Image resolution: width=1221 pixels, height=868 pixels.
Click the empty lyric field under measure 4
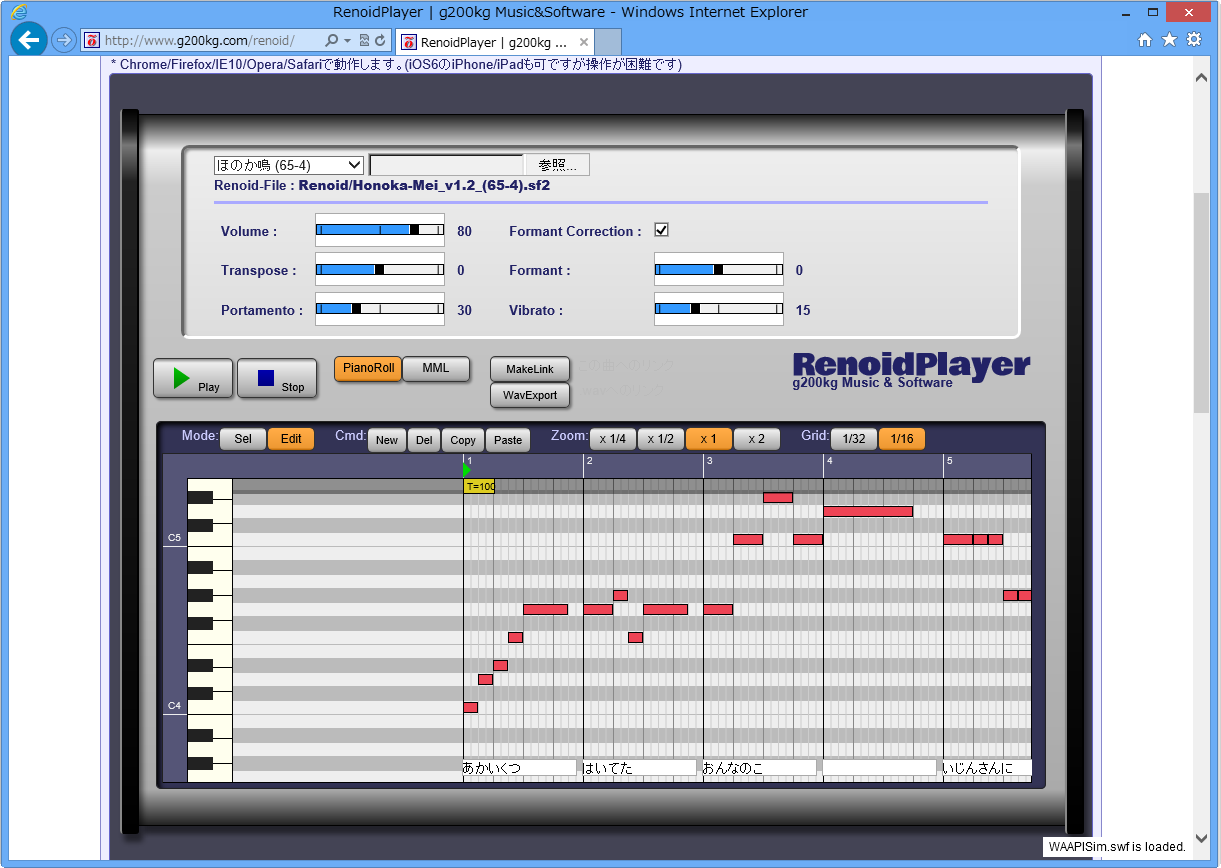(879, 768)
